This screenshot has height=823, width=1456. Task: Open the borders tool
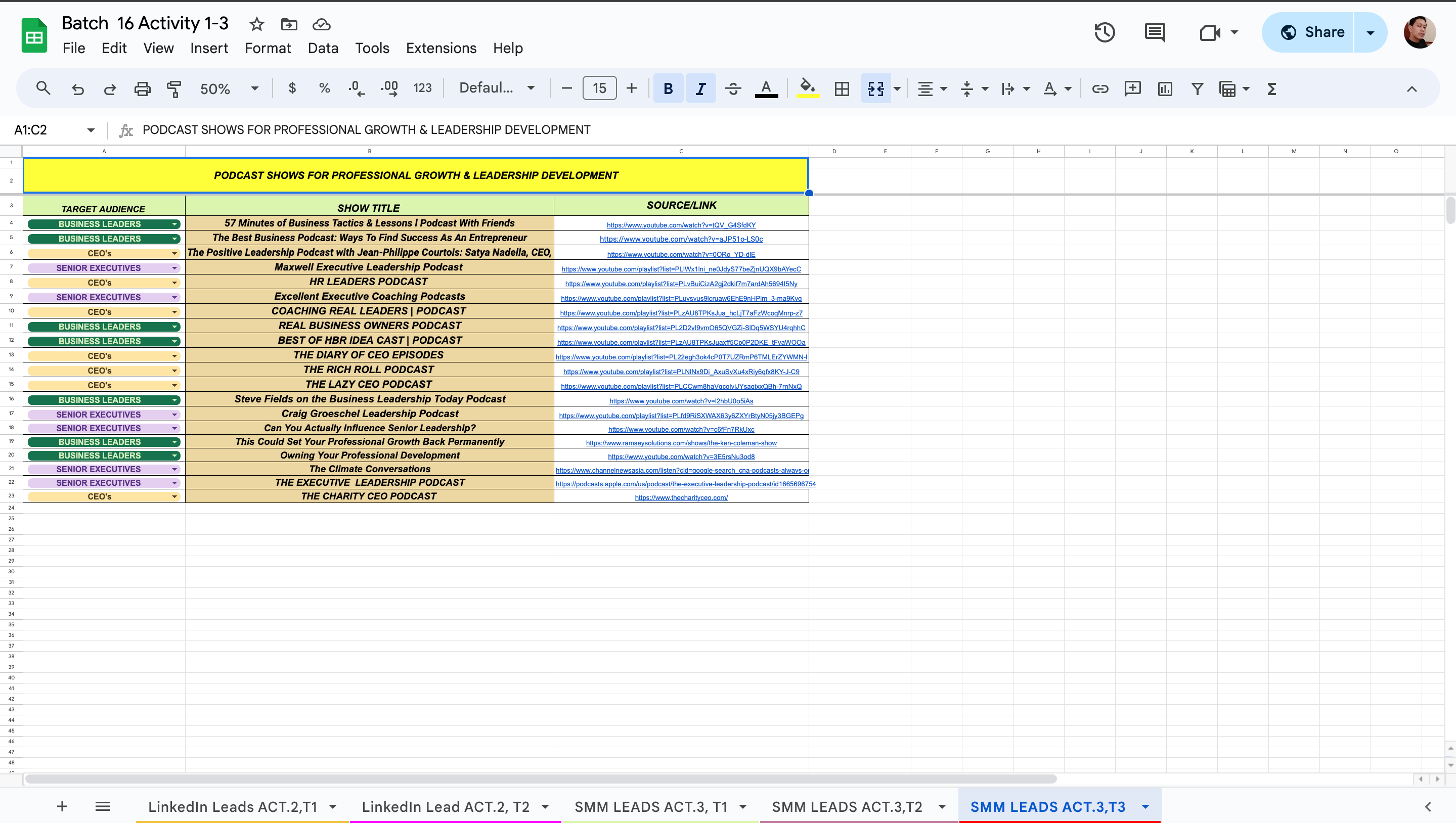(842, 89)
